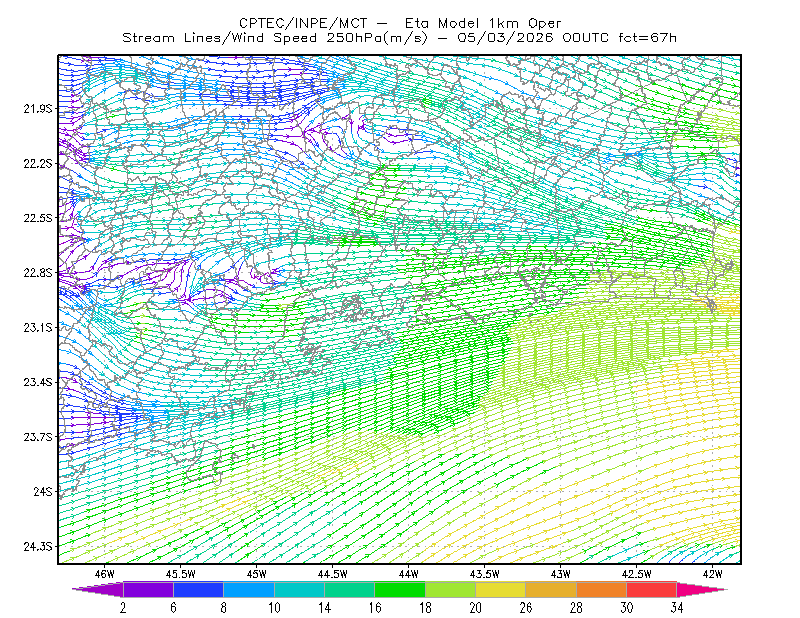Click the yellow 20–26 legend segment
The image size is (800, 618).
(501, 589)
